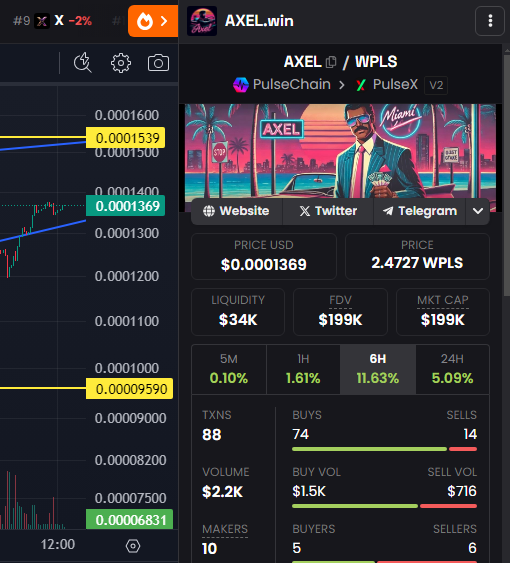Click the right panel vertical scrollbar
Viewport: 510px width, 563px height.
[x=507, y=176]
